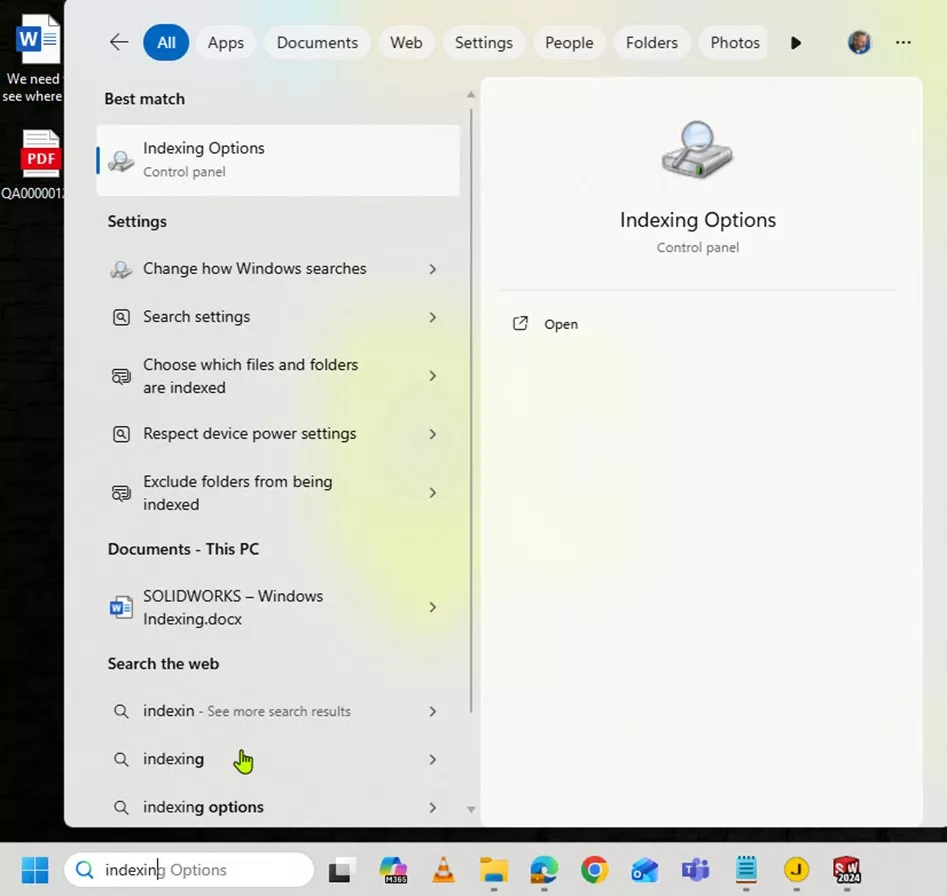Screen dimensions: 947x896
Task: Open the user profile picture
Action: 859,42
